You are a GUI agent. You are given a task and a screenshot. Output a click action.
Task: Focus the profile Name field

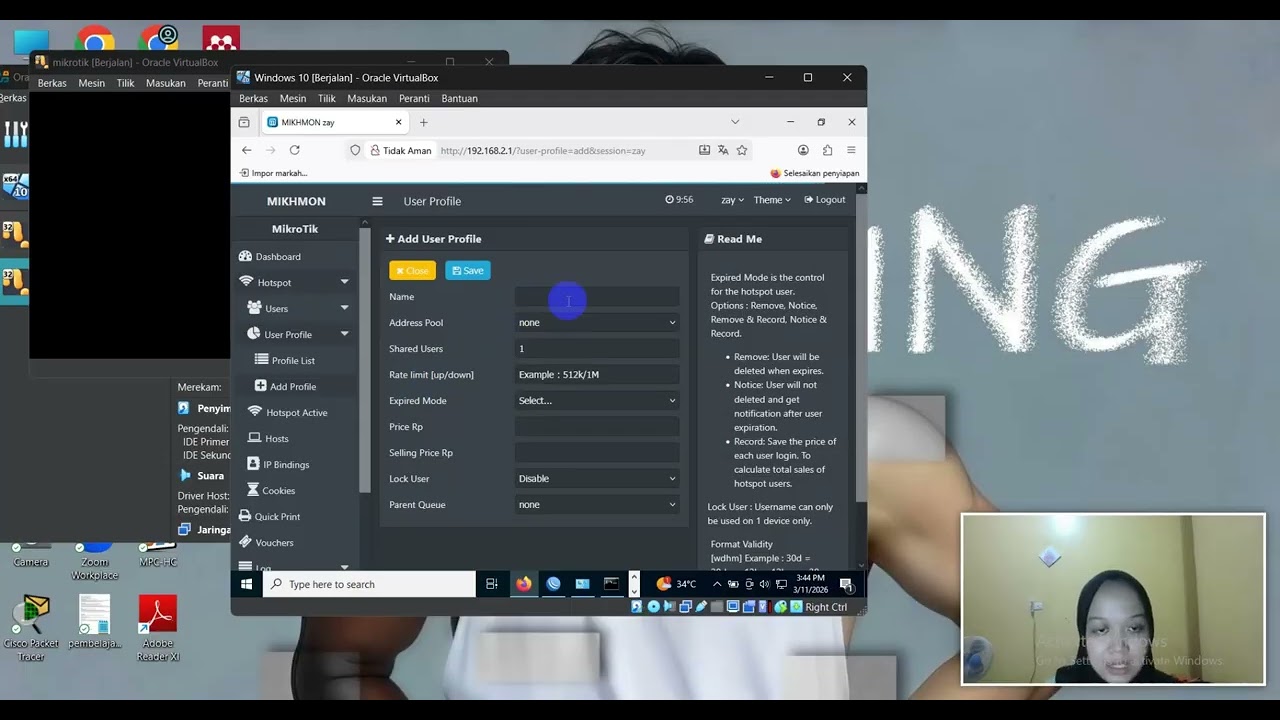coord(597,297)
